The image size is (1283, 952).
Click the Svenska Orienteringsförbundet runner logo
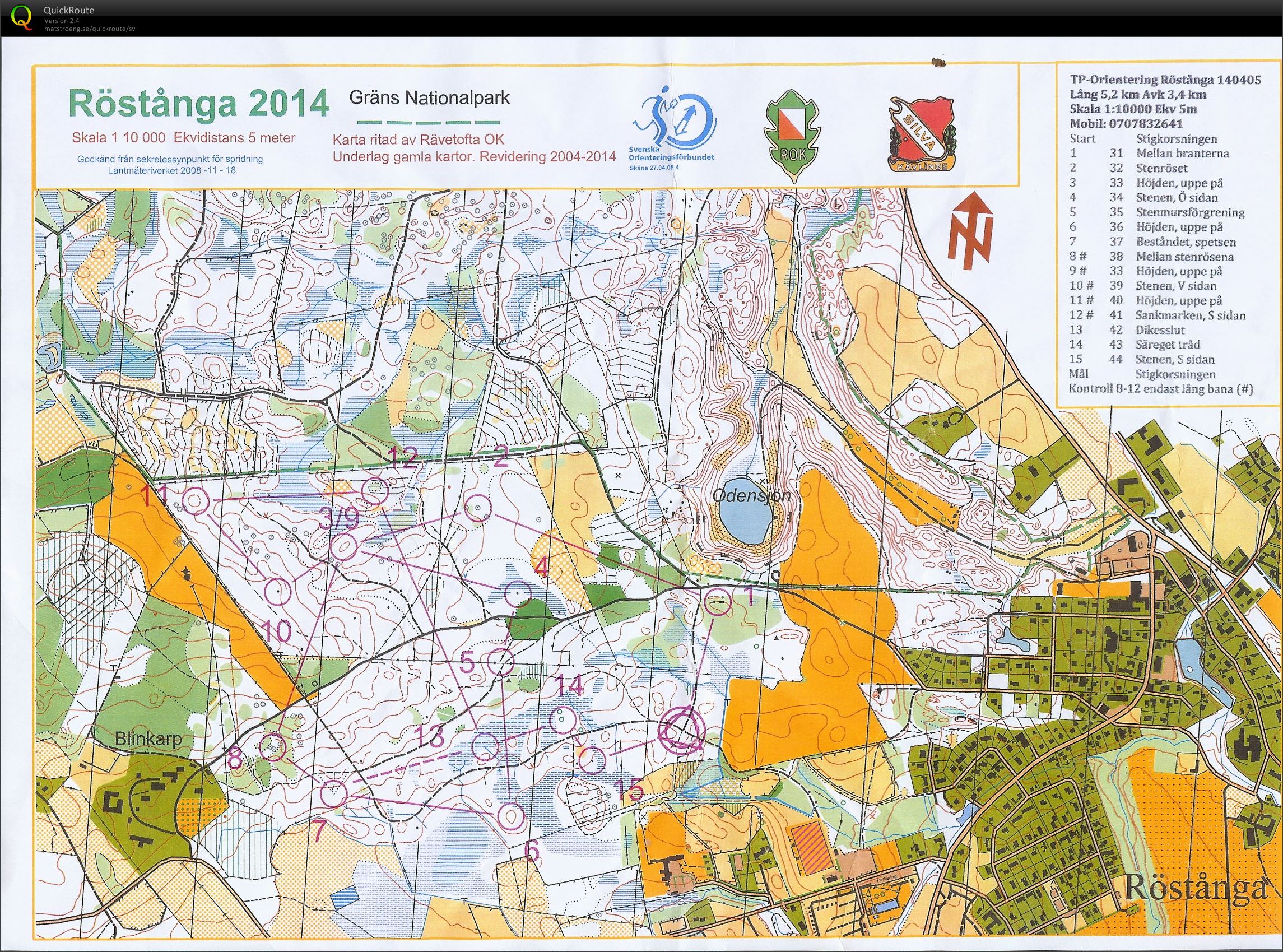pos(673,123)
